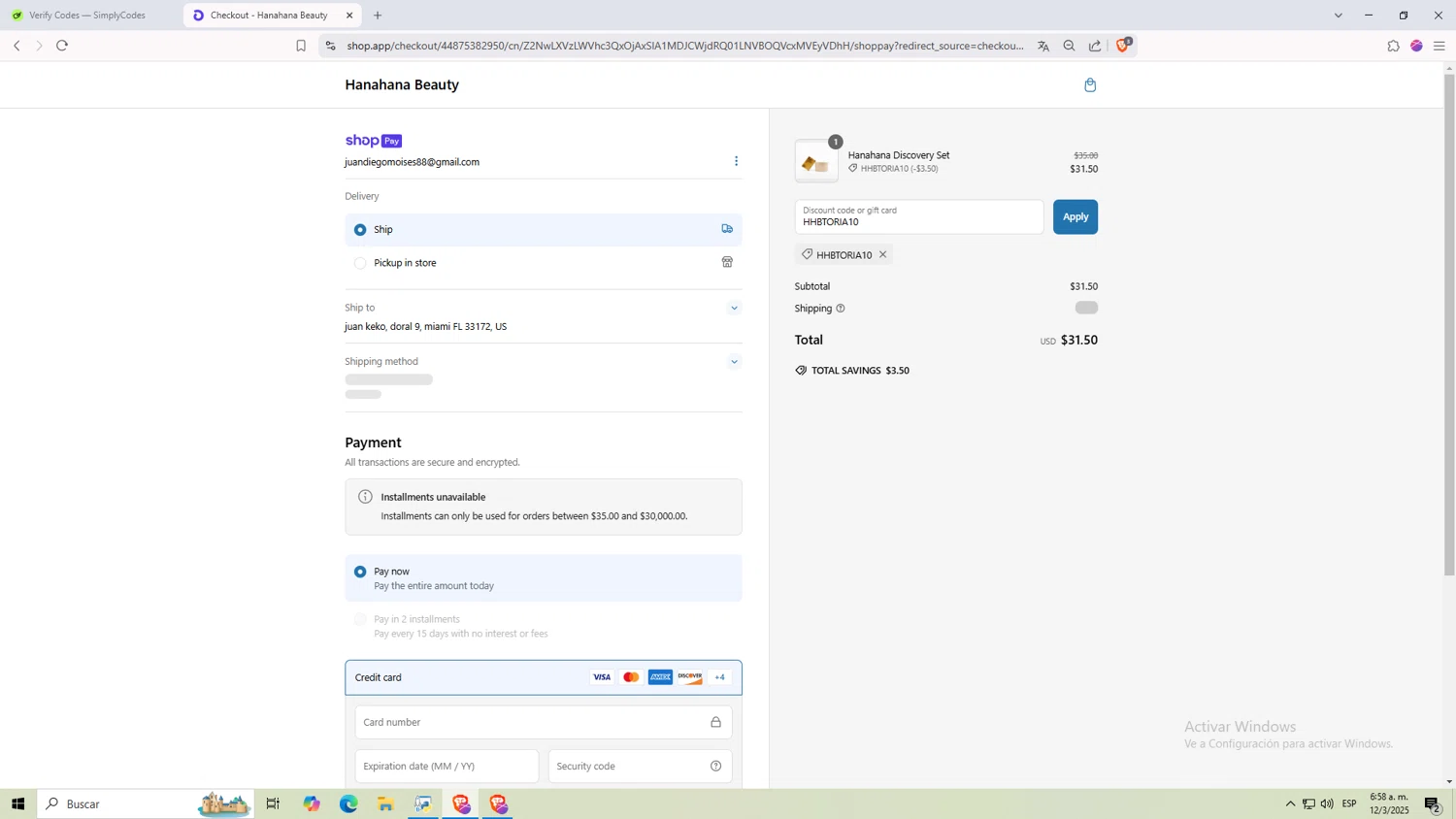1456x819 pixels.
Task: Click the American Express card logo
Action: 660,677
